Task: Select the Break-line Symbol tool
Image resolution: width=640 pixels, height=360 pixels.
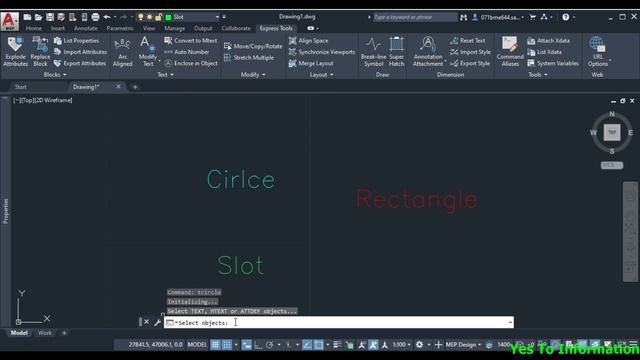Action: pyautogui.click(x=373, y=51)
